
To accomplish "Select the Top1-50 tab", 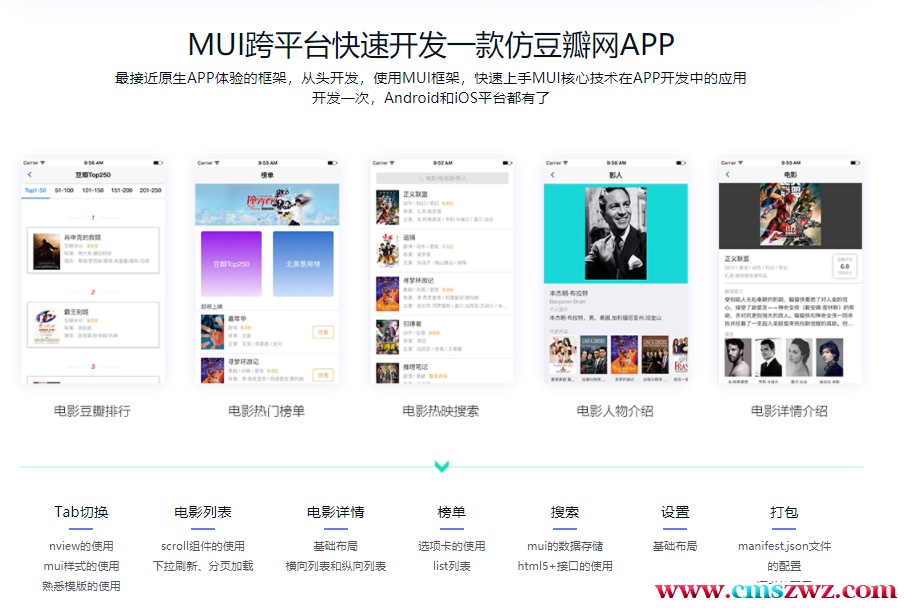I will click(x=36, y=190).
